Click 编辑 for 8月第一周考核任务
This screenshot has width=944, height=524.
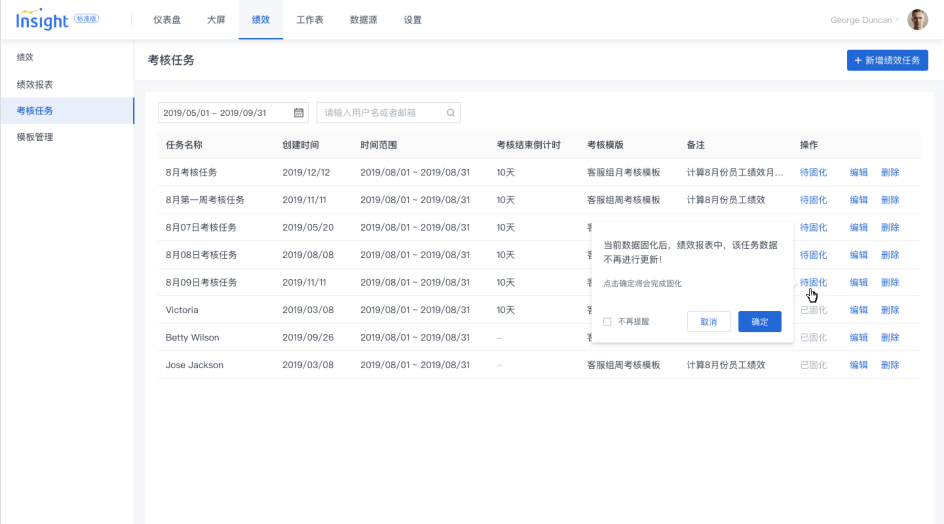click(x=858, y=200)
